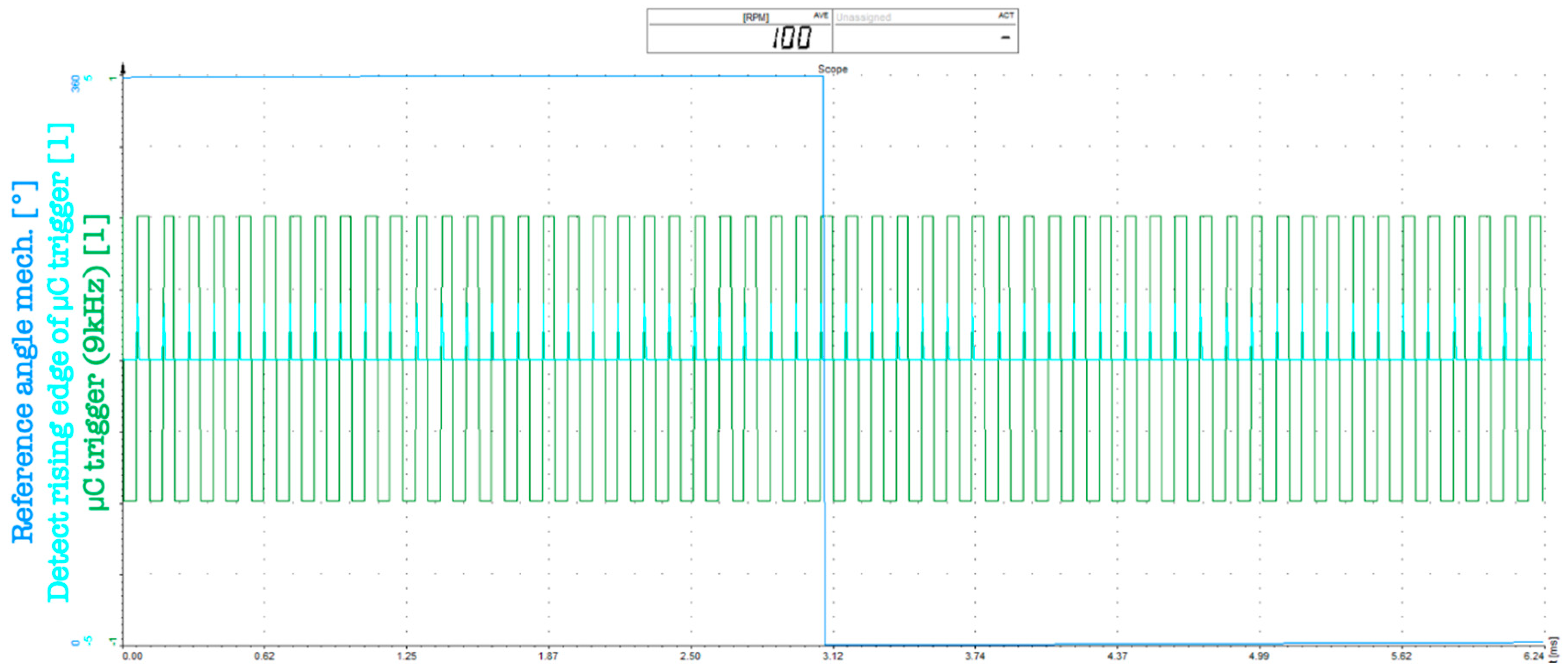The height and width of the screenshot is (672, 1568).
Task: Click the 4.99 time axis tick
Action: click(x=1259, y=656)
